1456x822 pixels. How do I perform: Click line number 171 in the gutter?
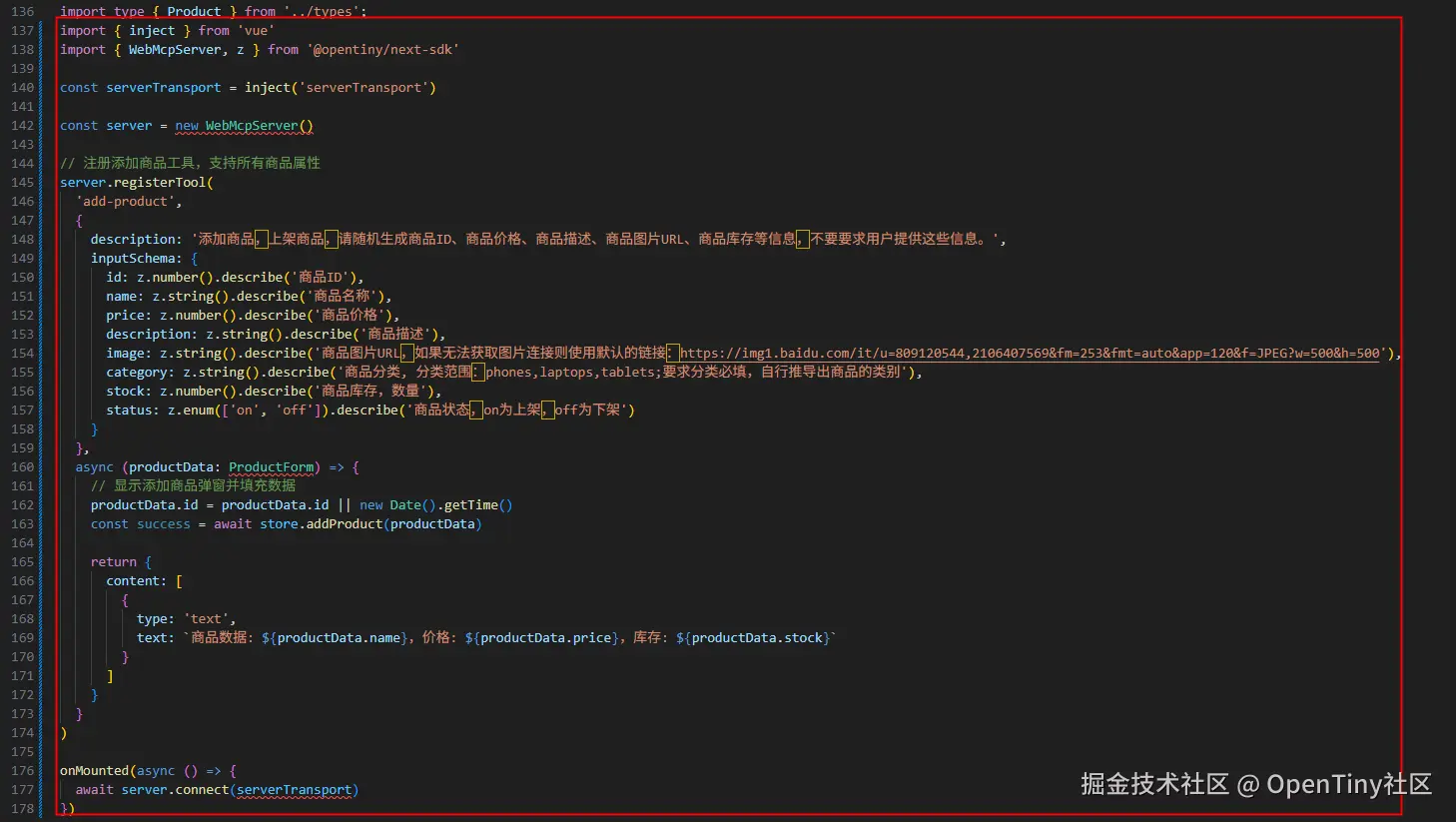[22, 676]
